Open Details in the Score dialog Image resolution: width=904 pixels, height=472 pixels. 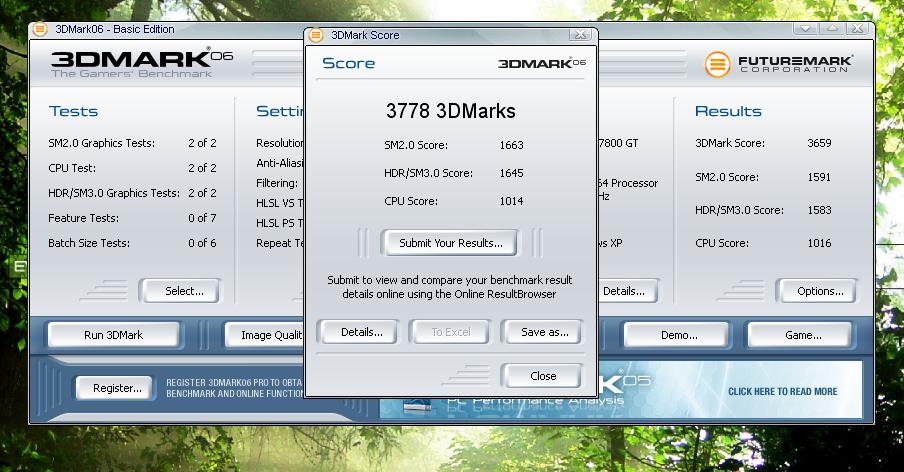pos(361,332)
